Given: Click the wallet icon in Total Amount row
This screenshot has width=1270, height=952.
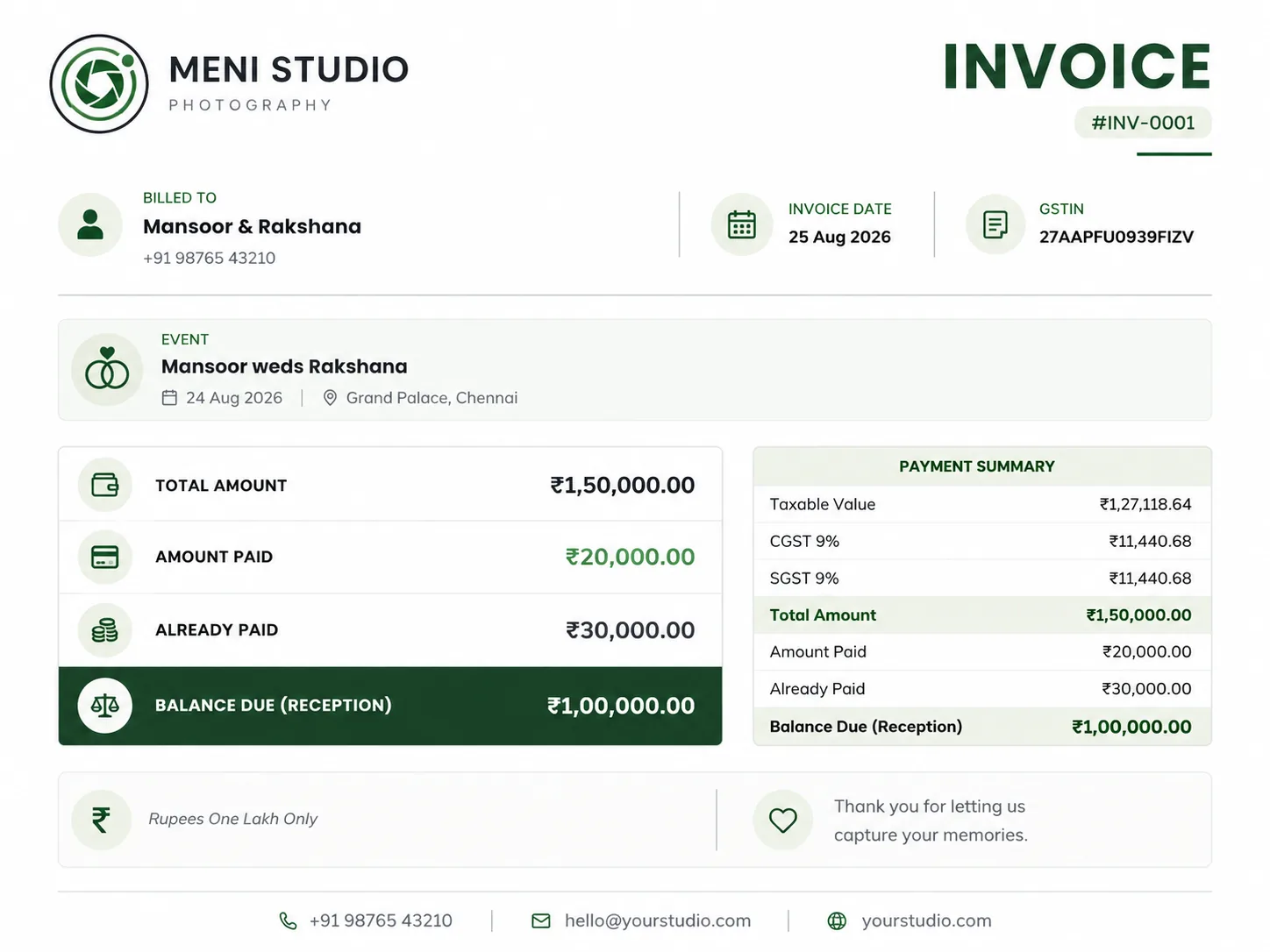Looking at the screenshot, I should point(105,485).
